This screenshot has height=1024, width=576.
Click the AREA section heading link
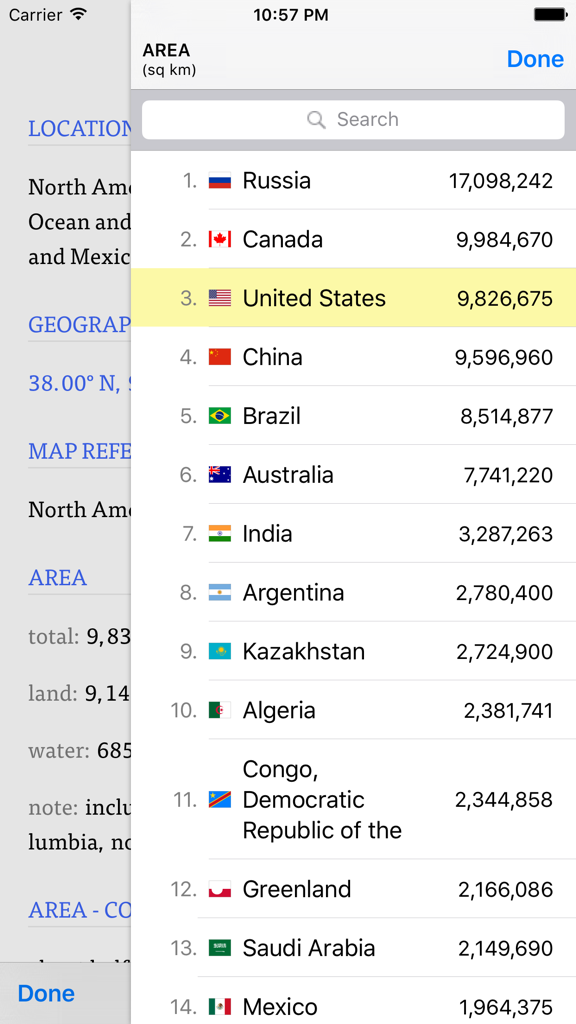coord(57,578)
